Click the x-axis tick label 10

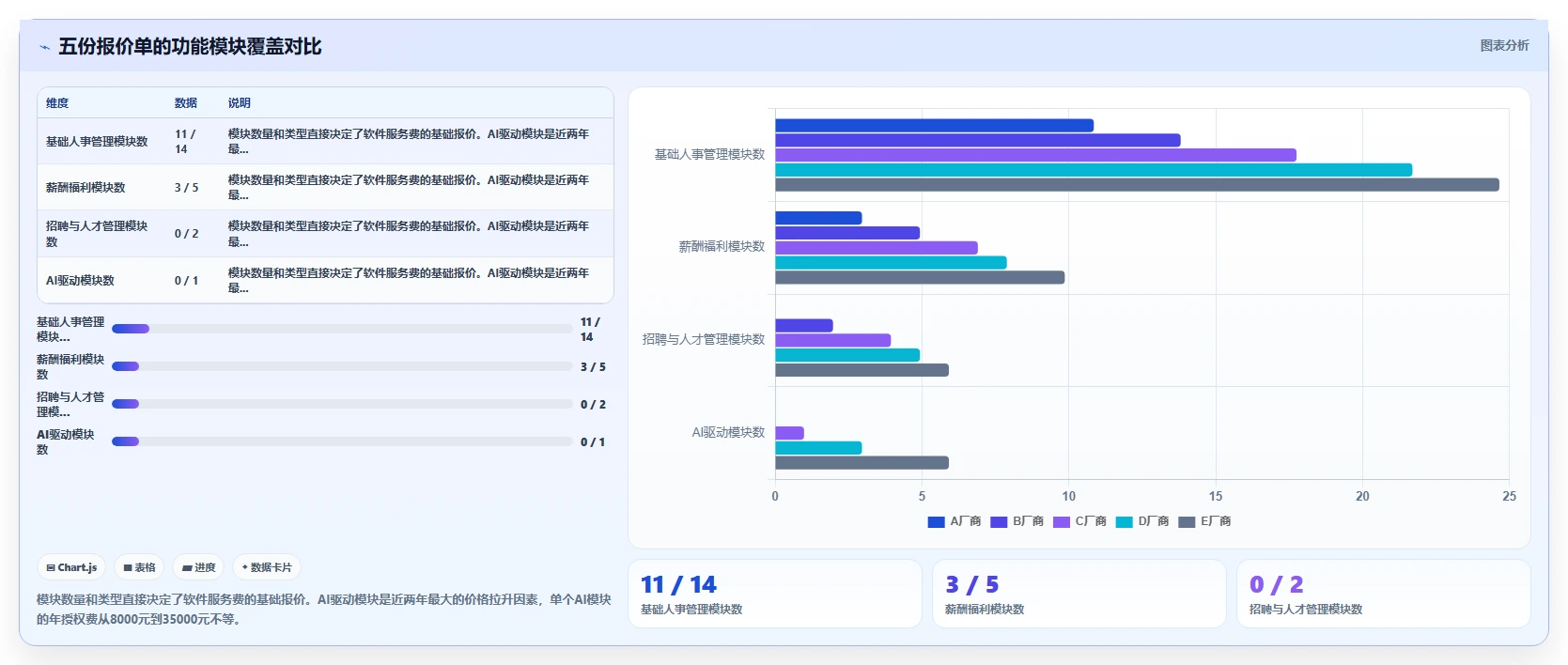1068,497
